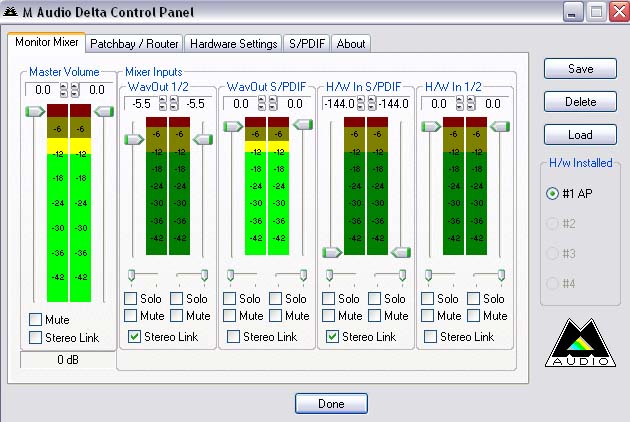Enable Master Volume Stereo Link
630x422 pixels.
tap(35, 337)
